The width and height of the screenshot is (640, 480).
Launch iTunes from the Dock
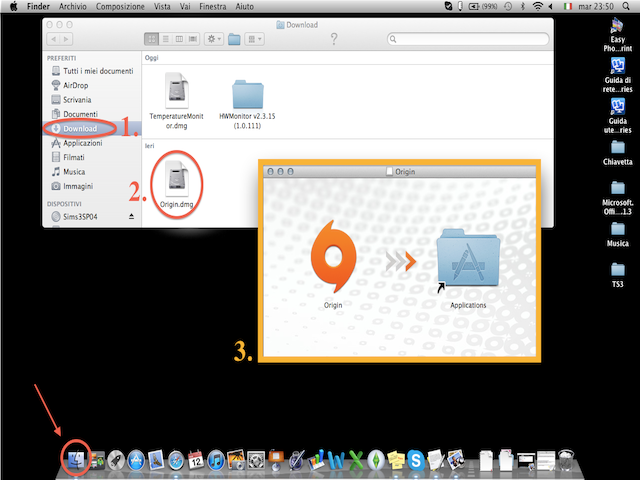pyautogui.click(x=216, y=461)
